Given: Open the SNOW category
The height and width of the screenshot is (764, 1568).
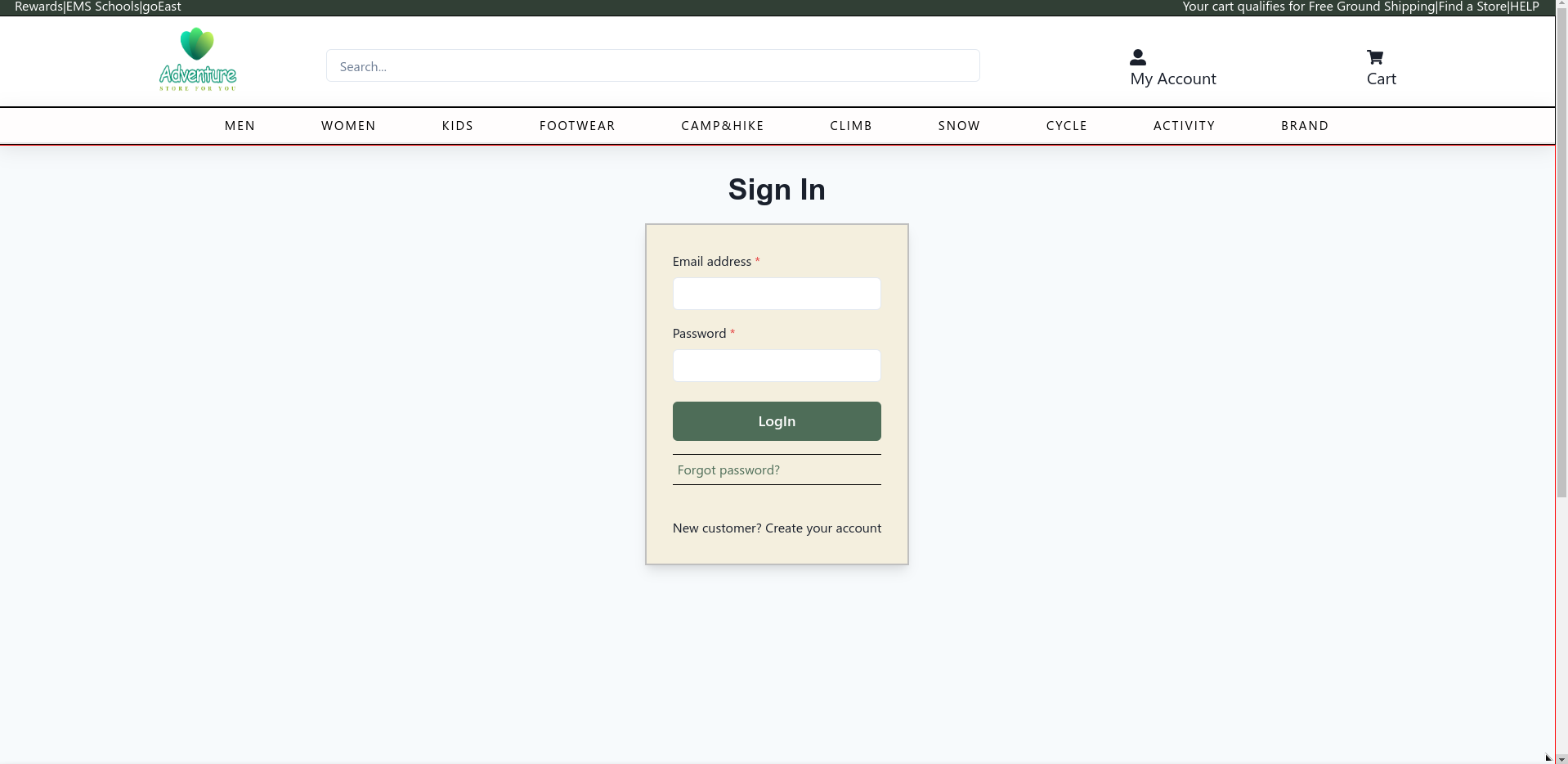Looking at the screenshot, I should point(959,126).
